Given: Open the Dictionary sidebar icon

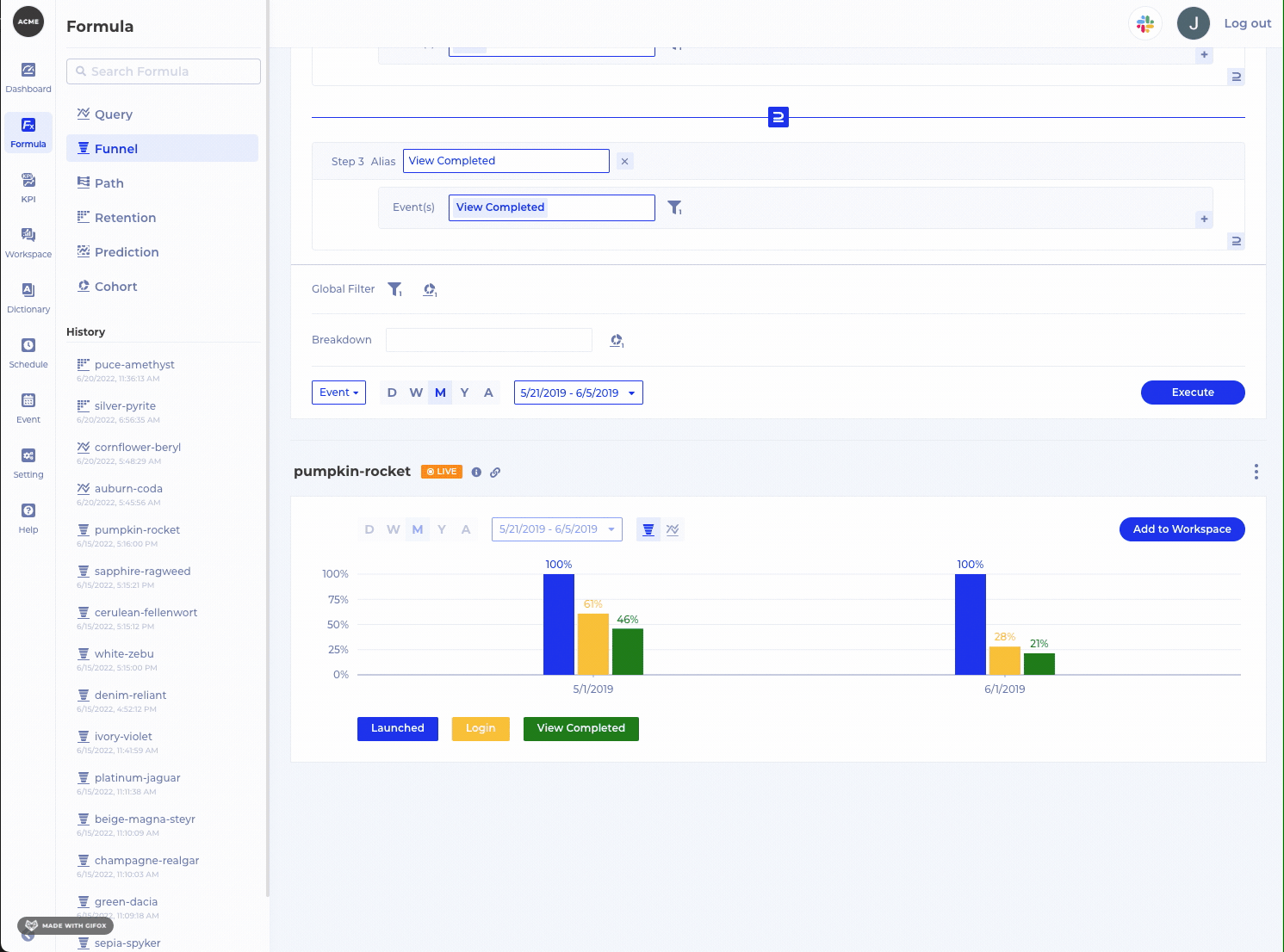Looking at the screenshot, I should [28, 298].
